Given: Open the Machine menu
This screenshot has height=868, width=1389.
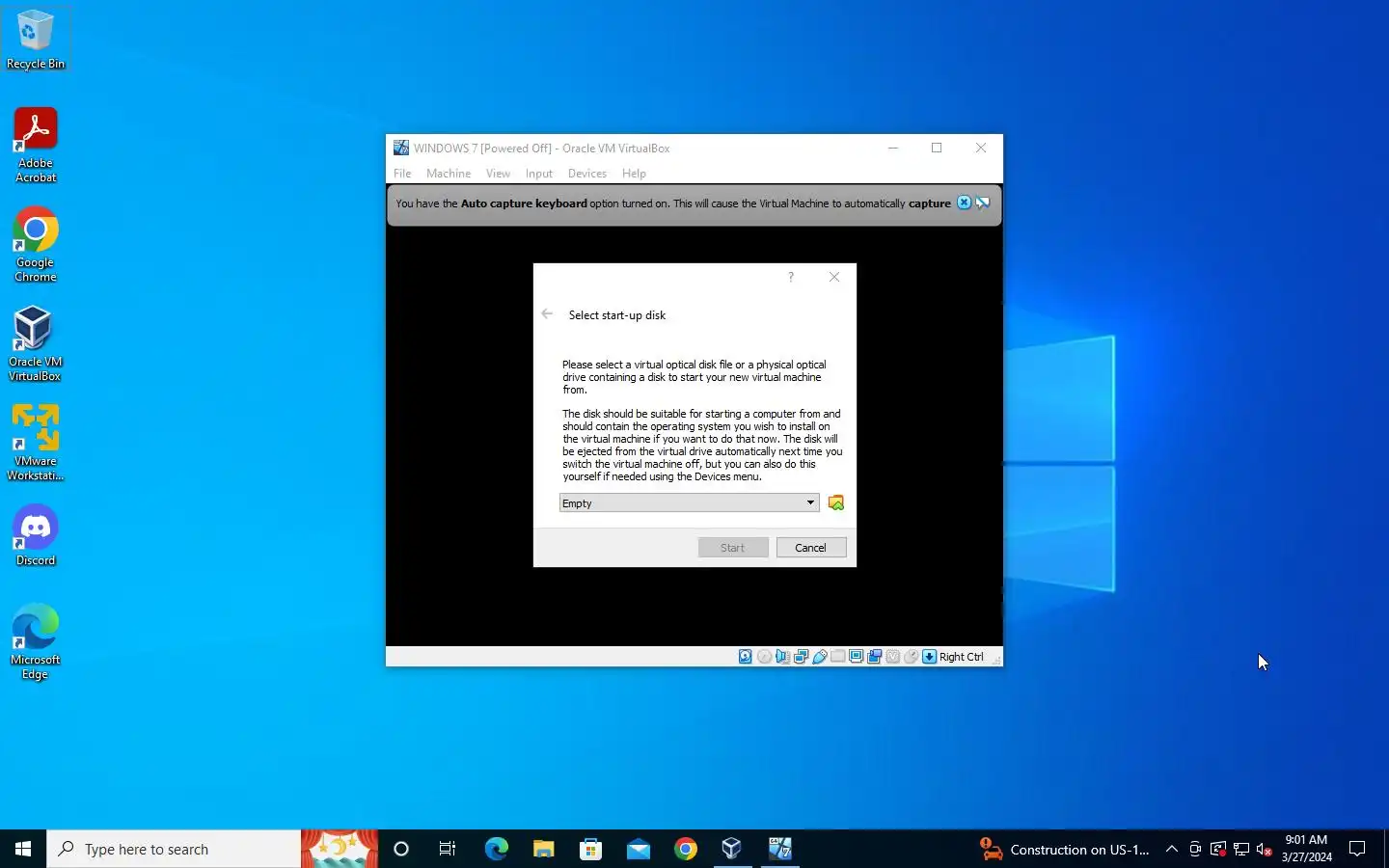Looking at the screenshot, I should (x=449, y=174).
